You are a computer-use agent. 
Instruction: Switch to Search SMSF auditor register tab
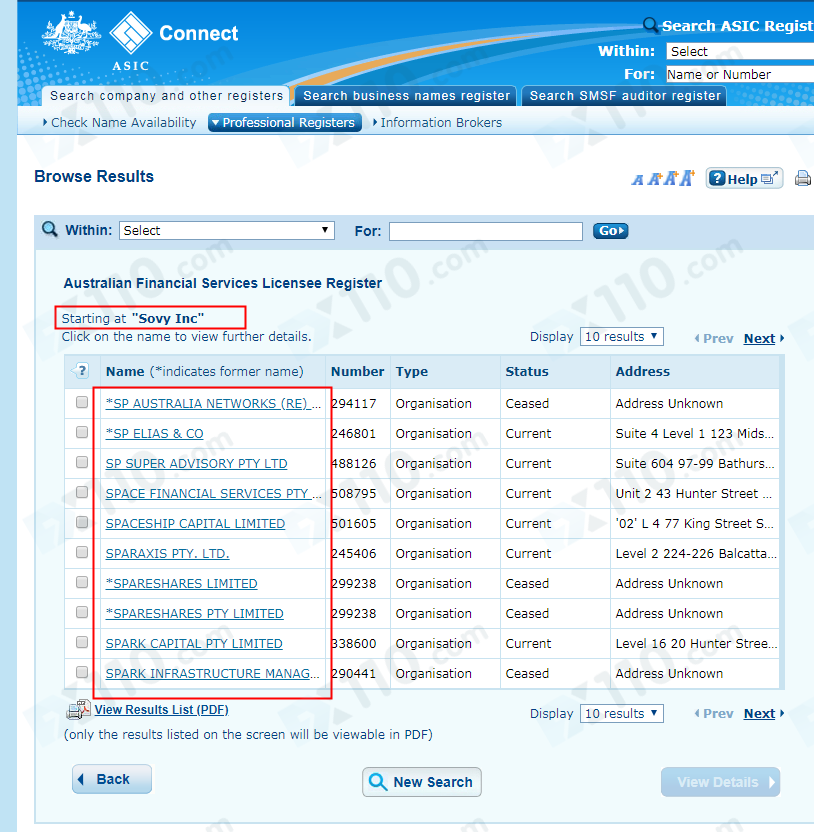[x=625, y=96]
